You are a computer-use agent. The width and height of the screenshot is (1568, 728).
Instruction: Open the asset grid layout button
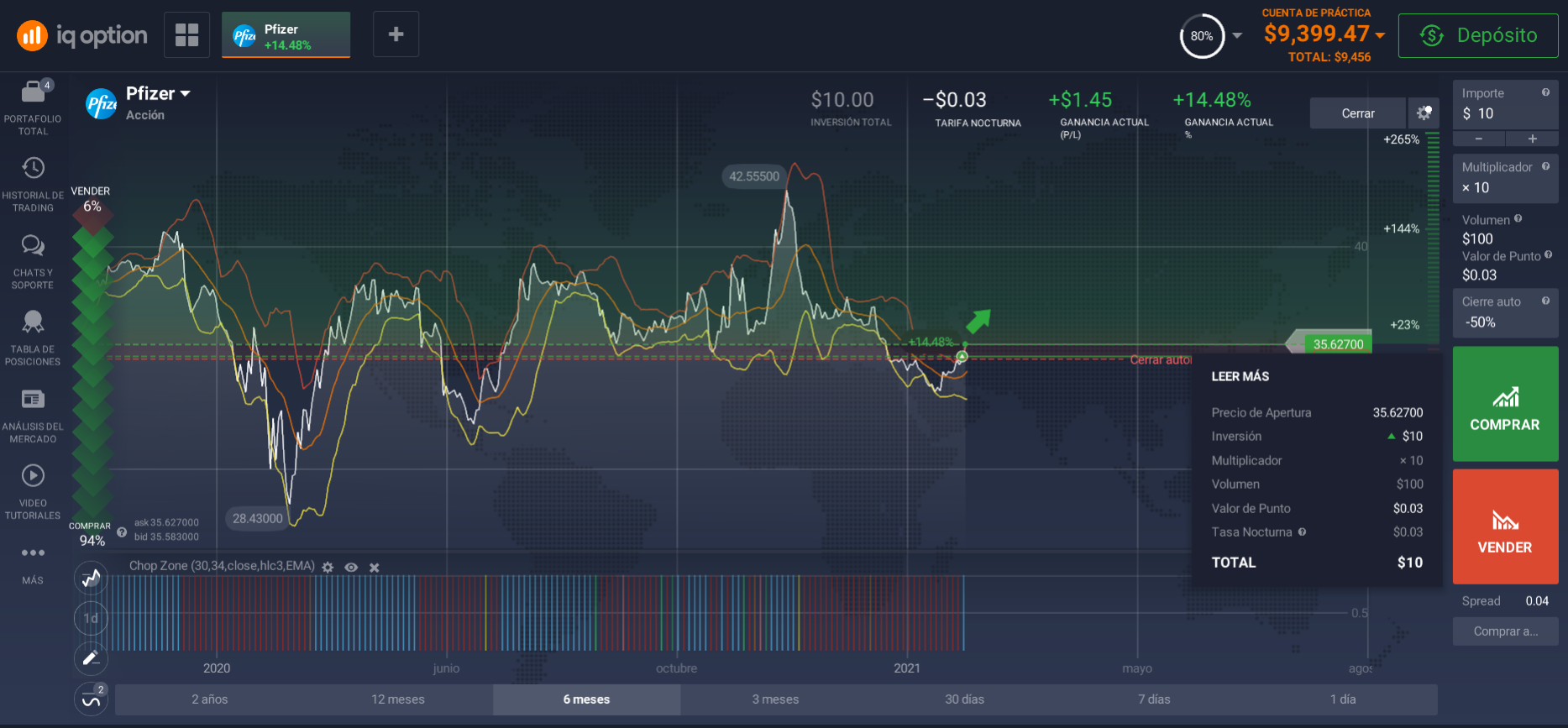186,34
